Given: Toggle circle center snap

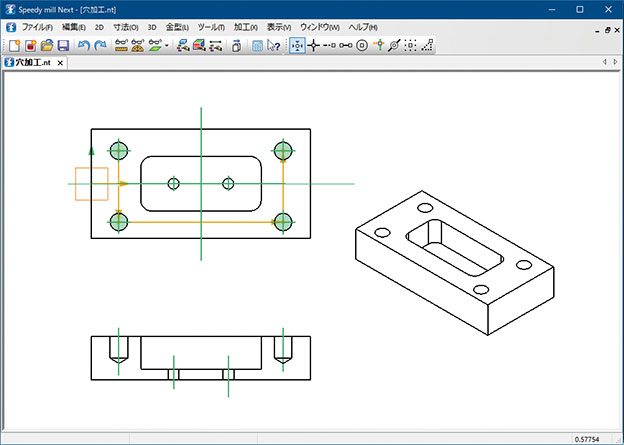Looking at the screenshot, I should tap(362, 46).
